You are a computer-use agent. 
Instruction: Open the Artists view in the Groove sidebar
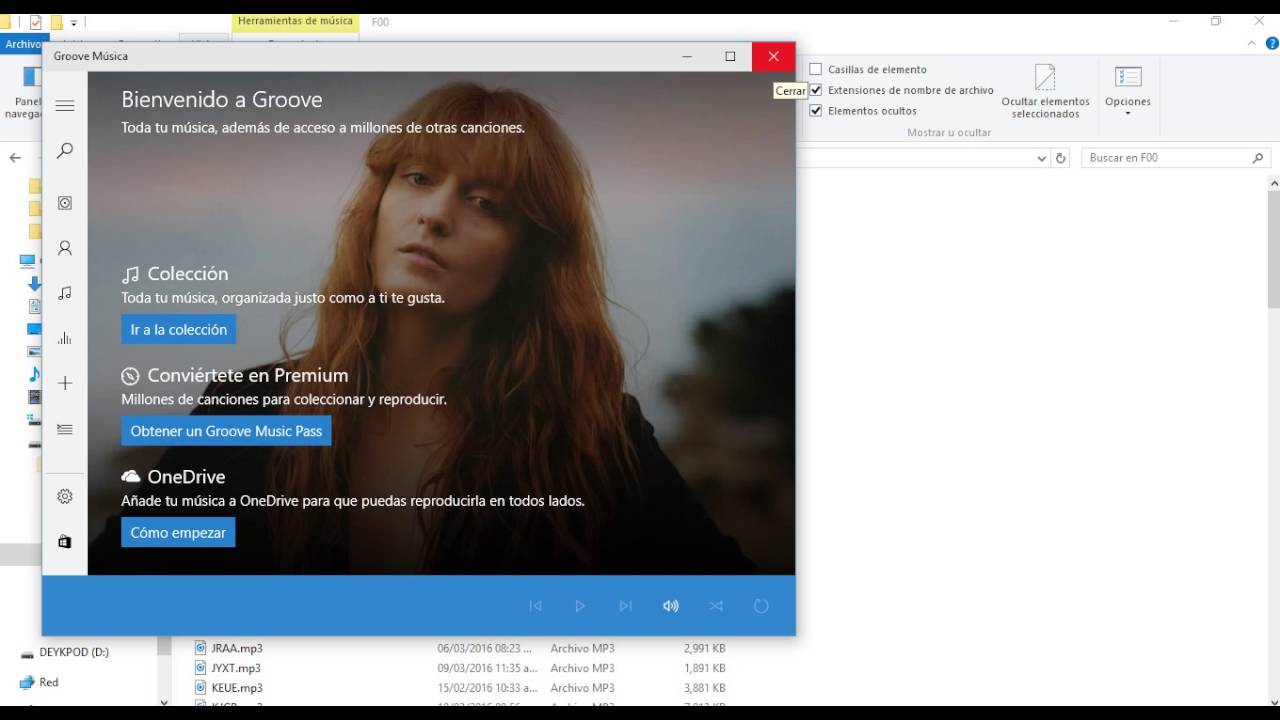(65, 248)
